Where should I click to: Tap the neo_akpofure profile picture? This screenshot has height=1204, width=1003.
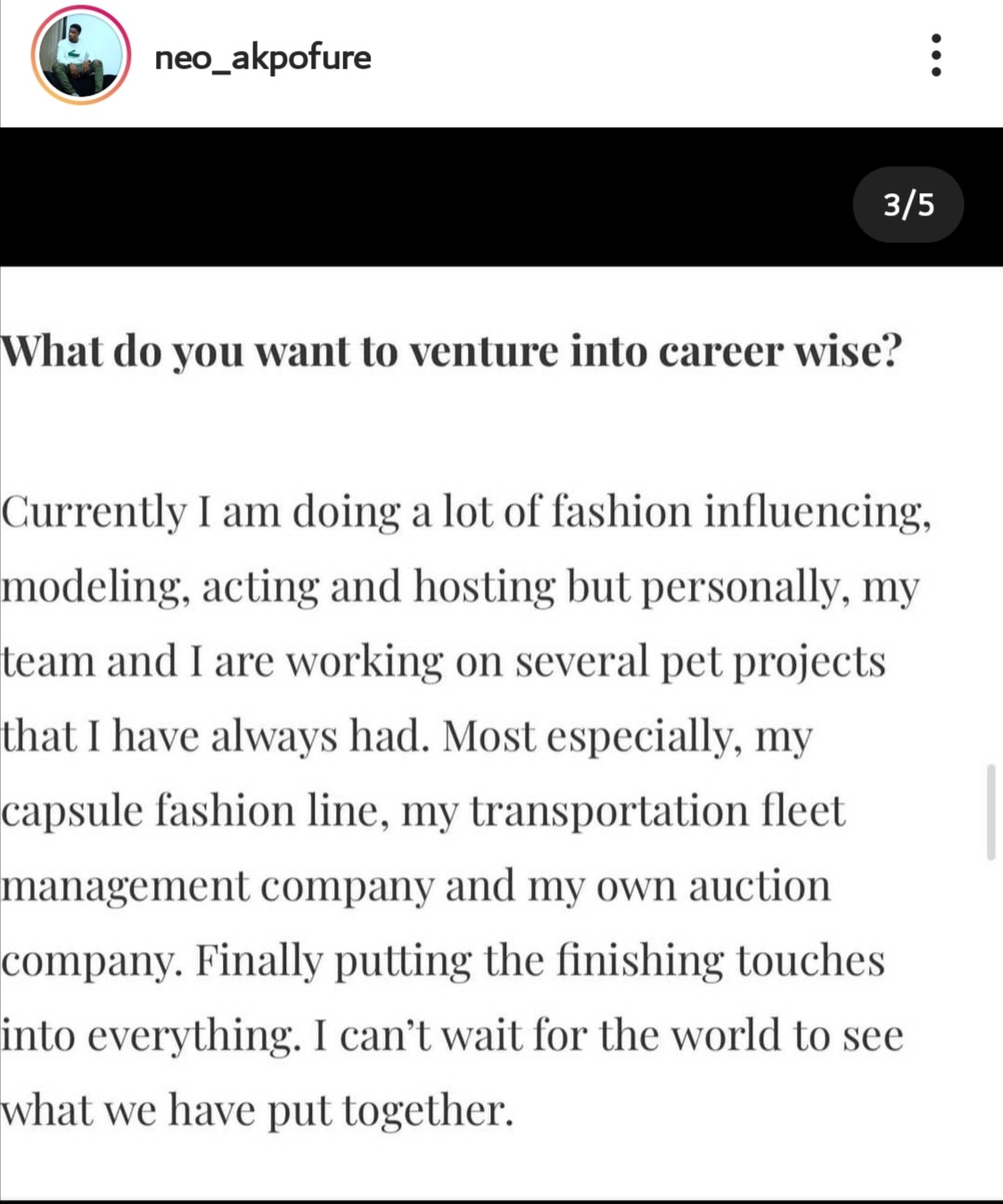(81, 56)
